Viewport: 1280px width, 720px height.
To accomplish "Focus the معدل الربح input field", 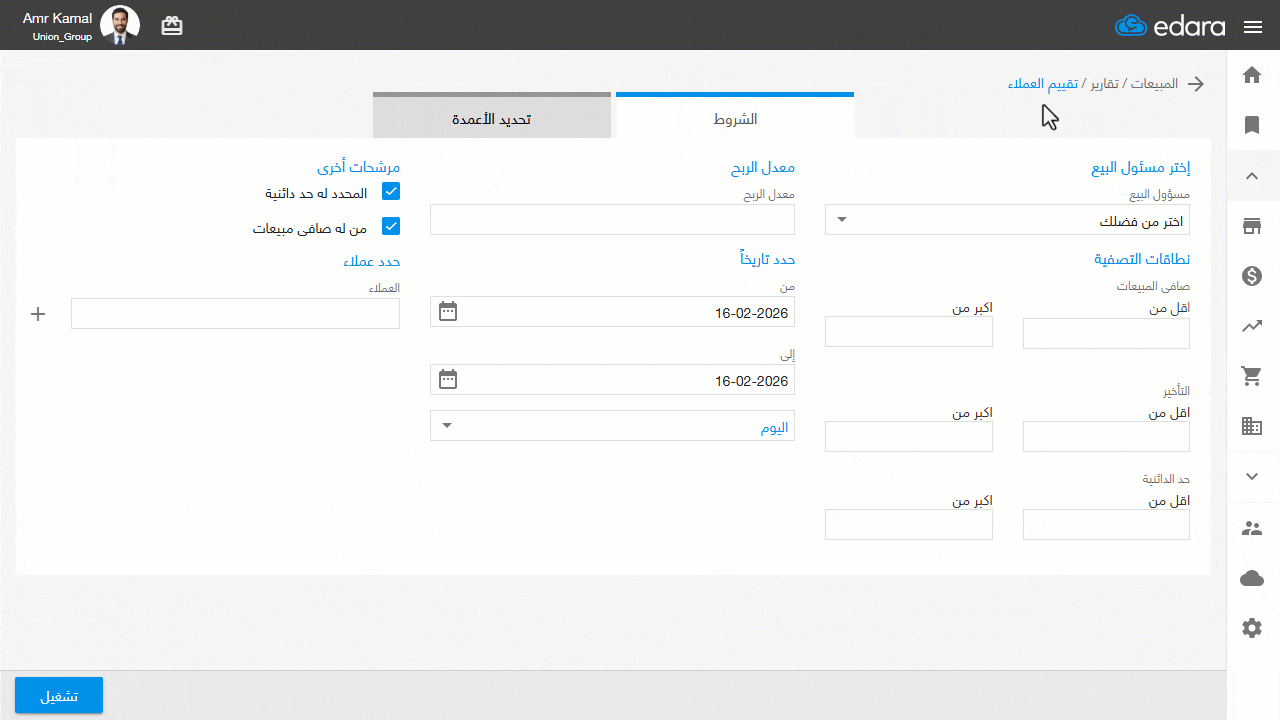I will [x=612, y=220].
